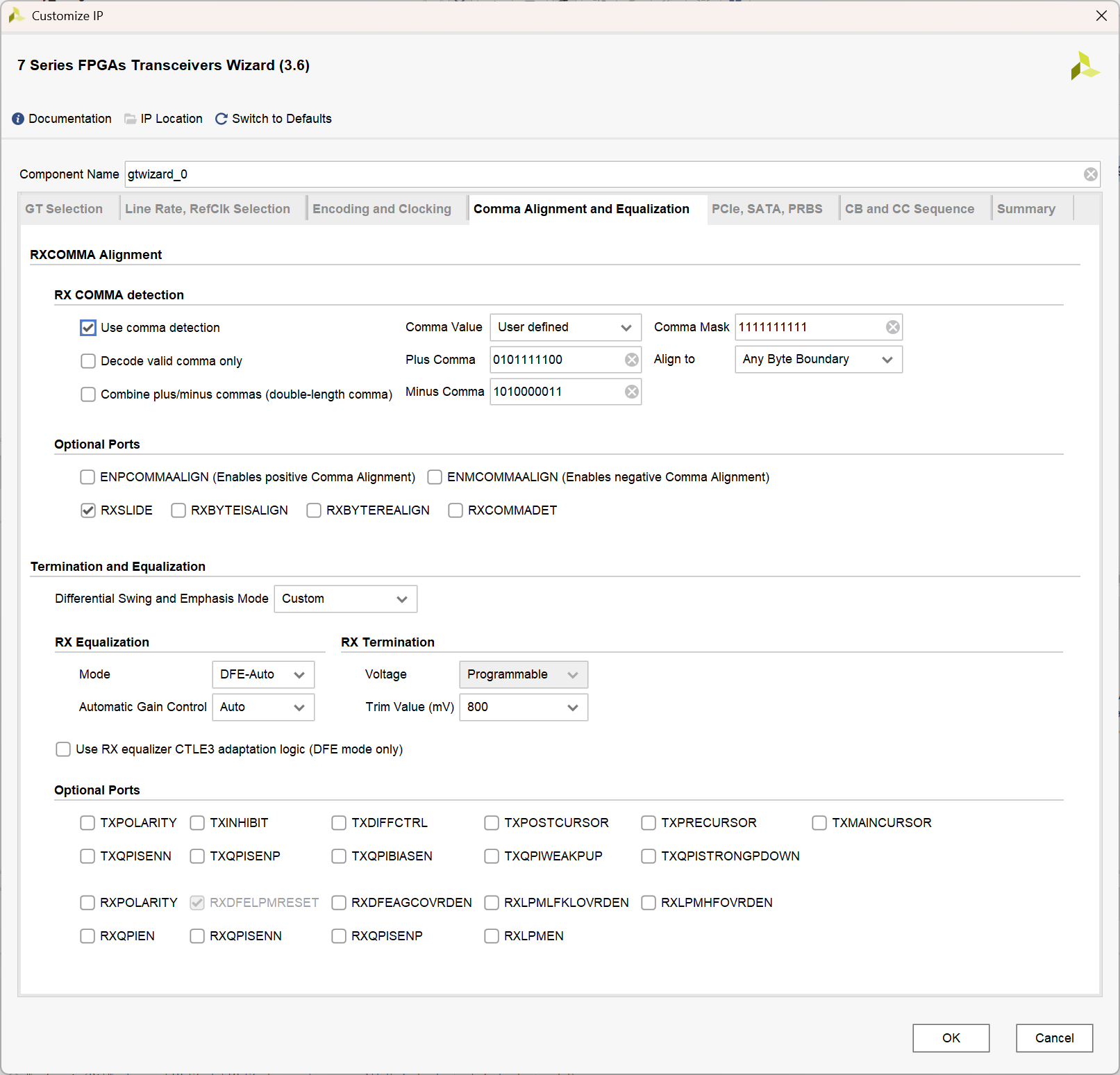Image resolution: width=1120 pixels, height=1075 pixels.
Task: Open the Documentation info icon
Action: [x=18, y=119]
